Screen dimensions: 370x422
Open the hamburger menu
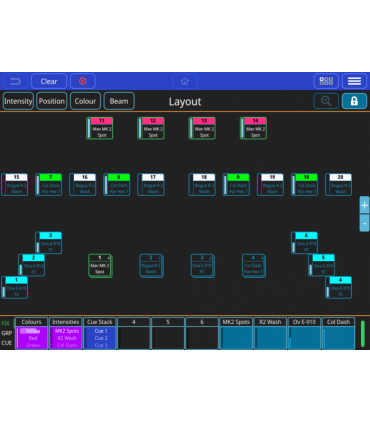(354, 81)
